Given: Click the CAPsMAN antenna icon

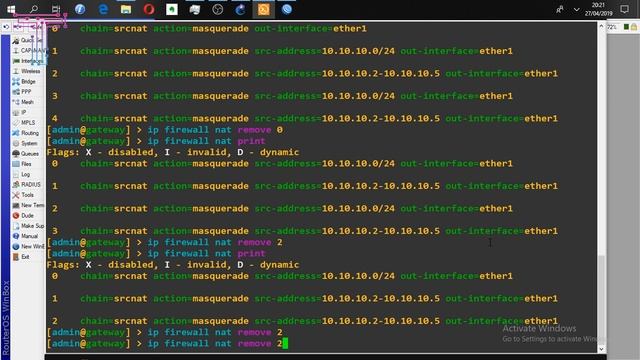Looking at the screenshot, I should pos(16,51).
